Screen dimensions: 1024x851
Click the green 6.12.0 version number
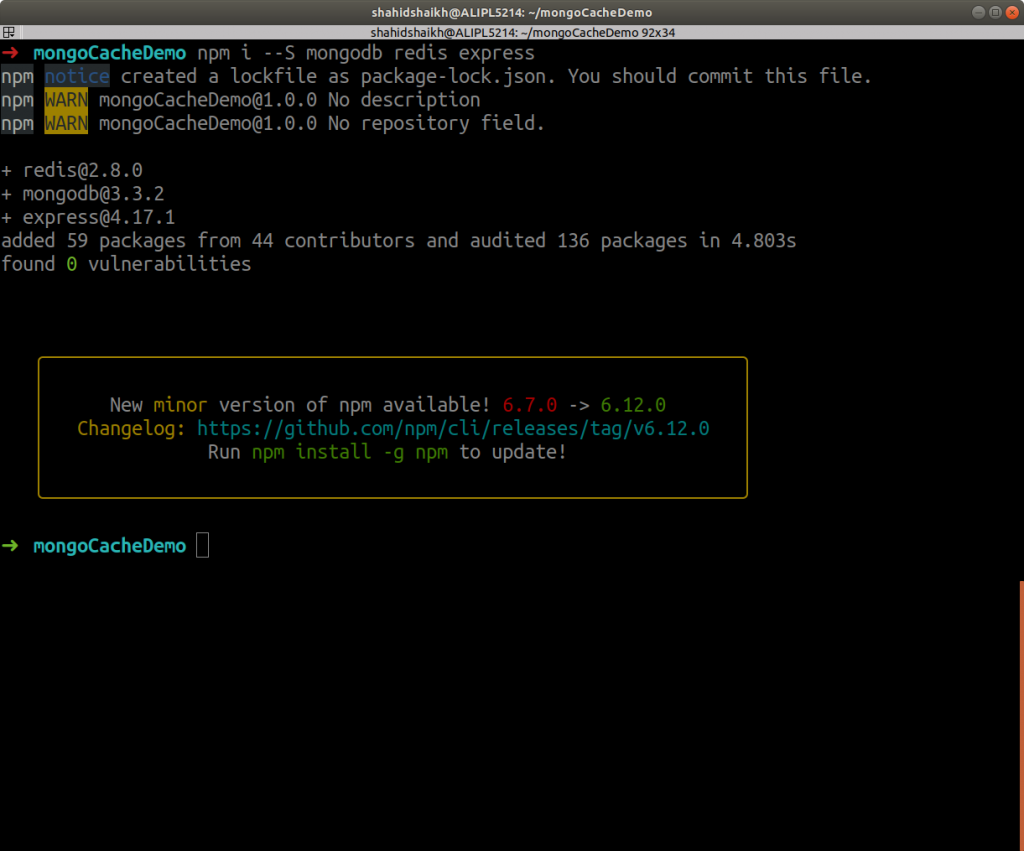(x=632, y=404)
